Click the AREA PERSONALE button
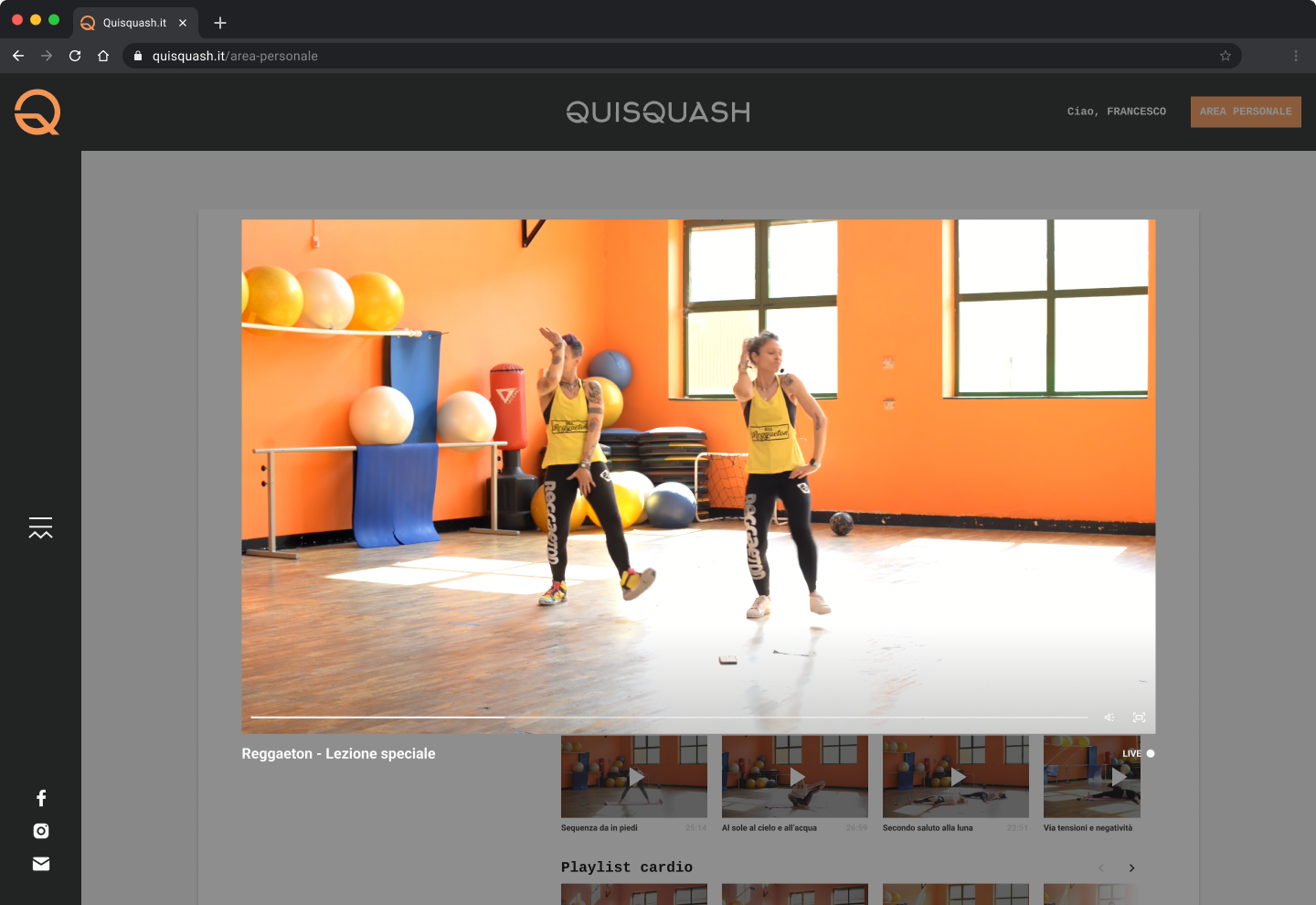The height and width of the screenshot is (905, 1316). point(1246,112)
